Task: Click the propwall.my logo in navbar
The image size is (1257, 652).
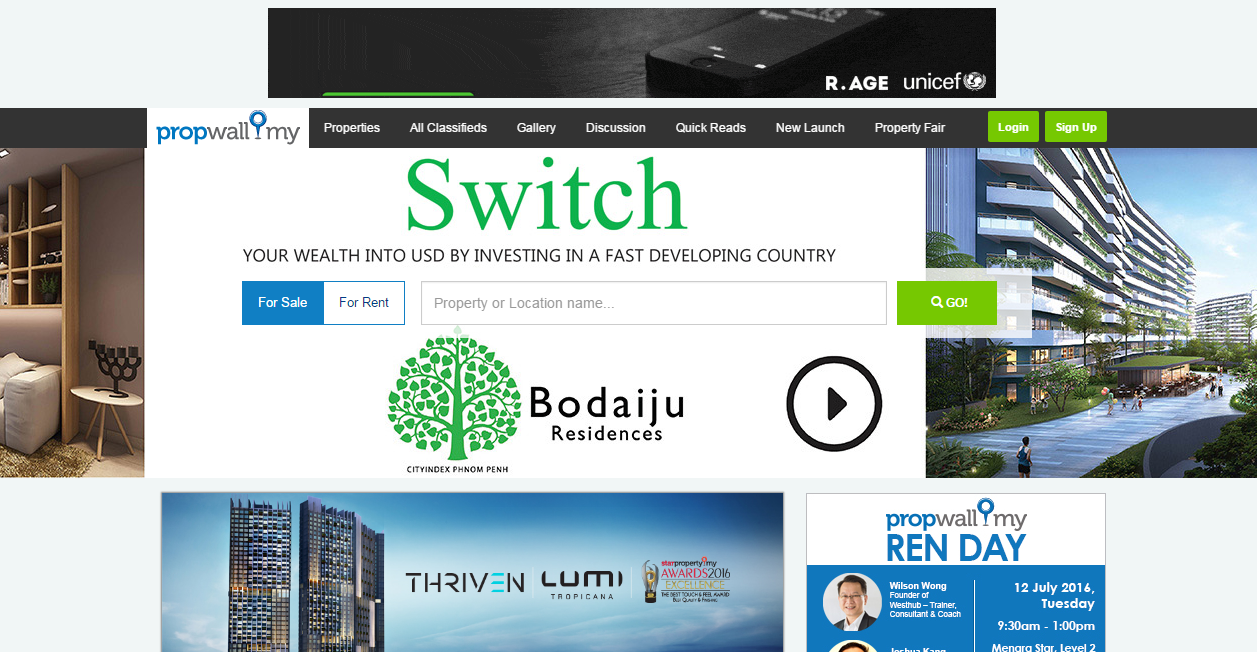Action: (228, 128)
